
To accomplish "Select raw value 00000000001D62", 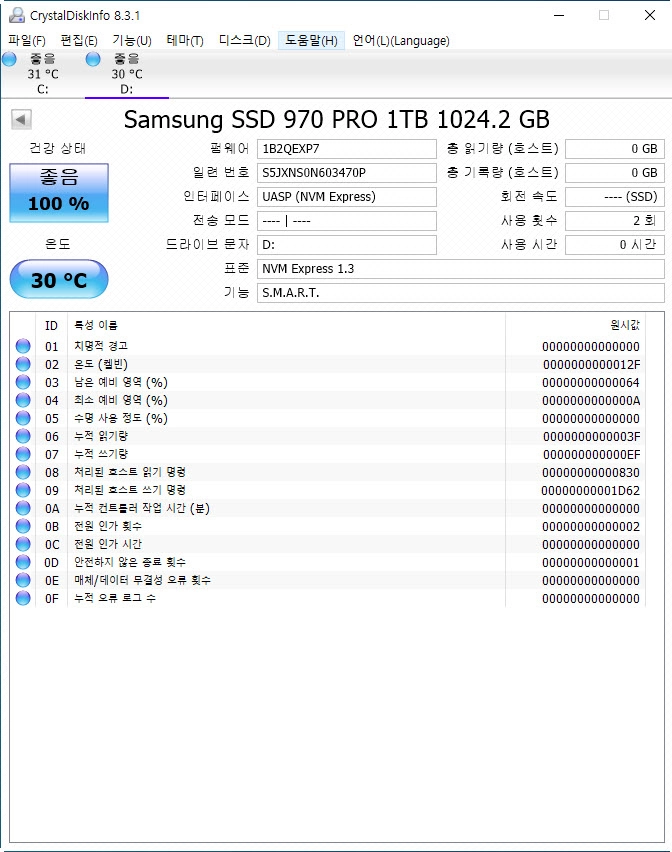I will coord(591,491).
